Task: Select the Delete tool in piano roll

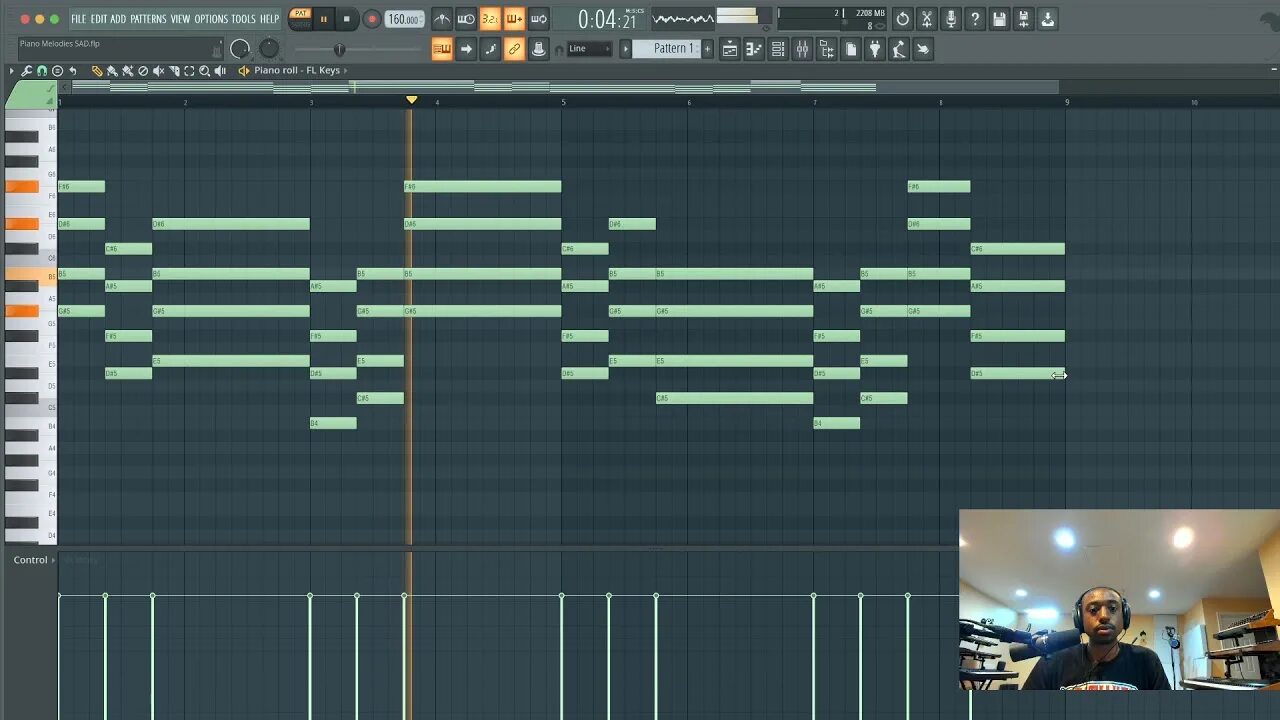Action: [143, 71]
